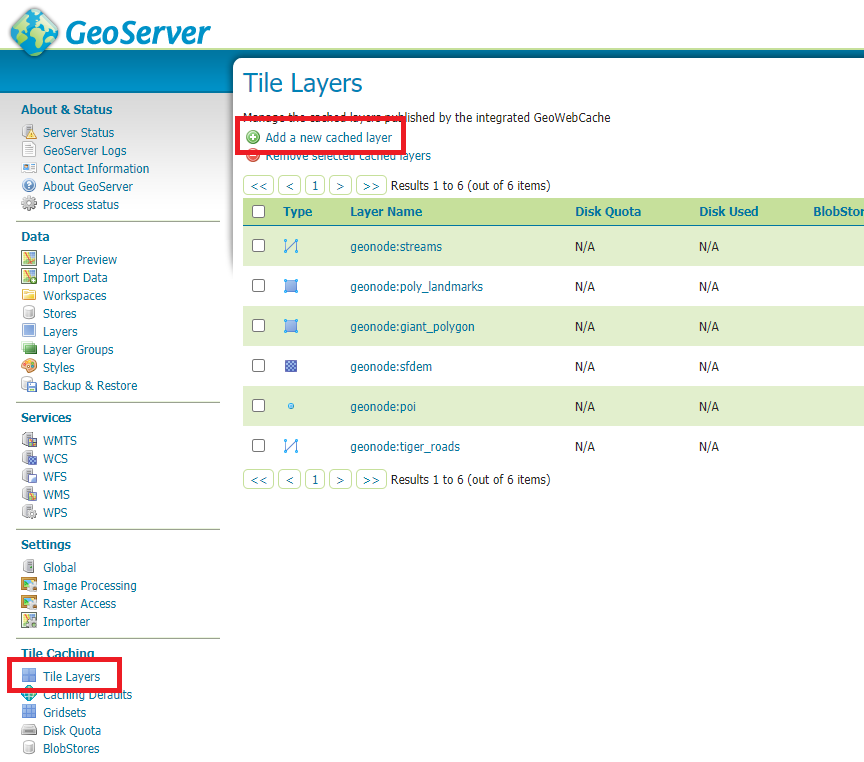Image resolution: width=864 pixels, height=762 pixels.
Task: Open the geonode:giant_polygon layer link
Action: 412,326
